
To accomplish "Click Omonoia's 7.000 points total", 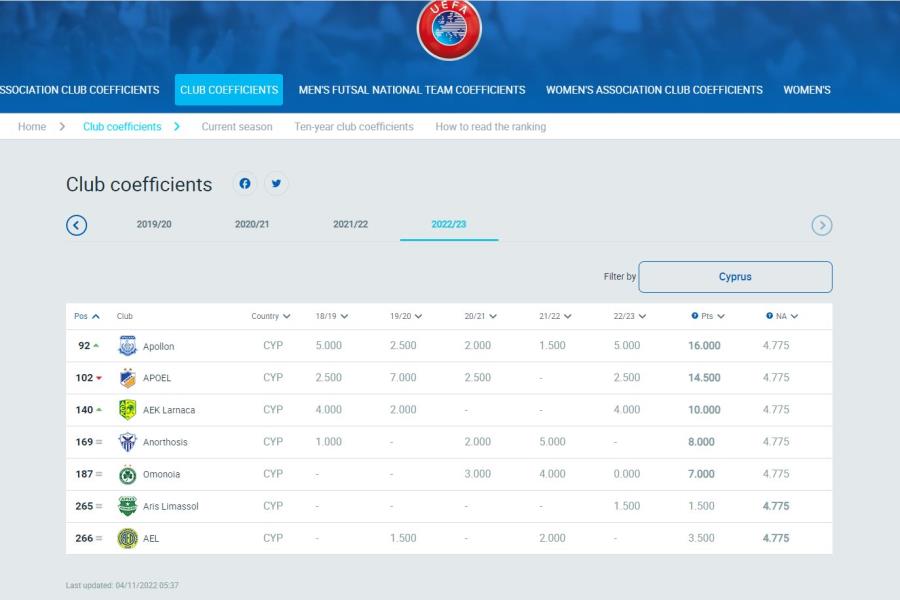I will [701, 474].
